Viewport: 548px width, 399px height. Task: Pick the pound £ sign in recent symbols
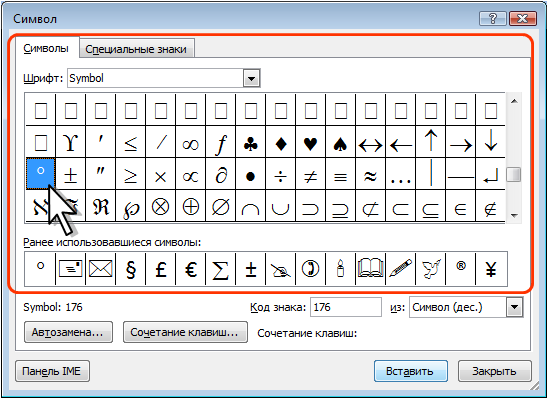click(161, 269)
